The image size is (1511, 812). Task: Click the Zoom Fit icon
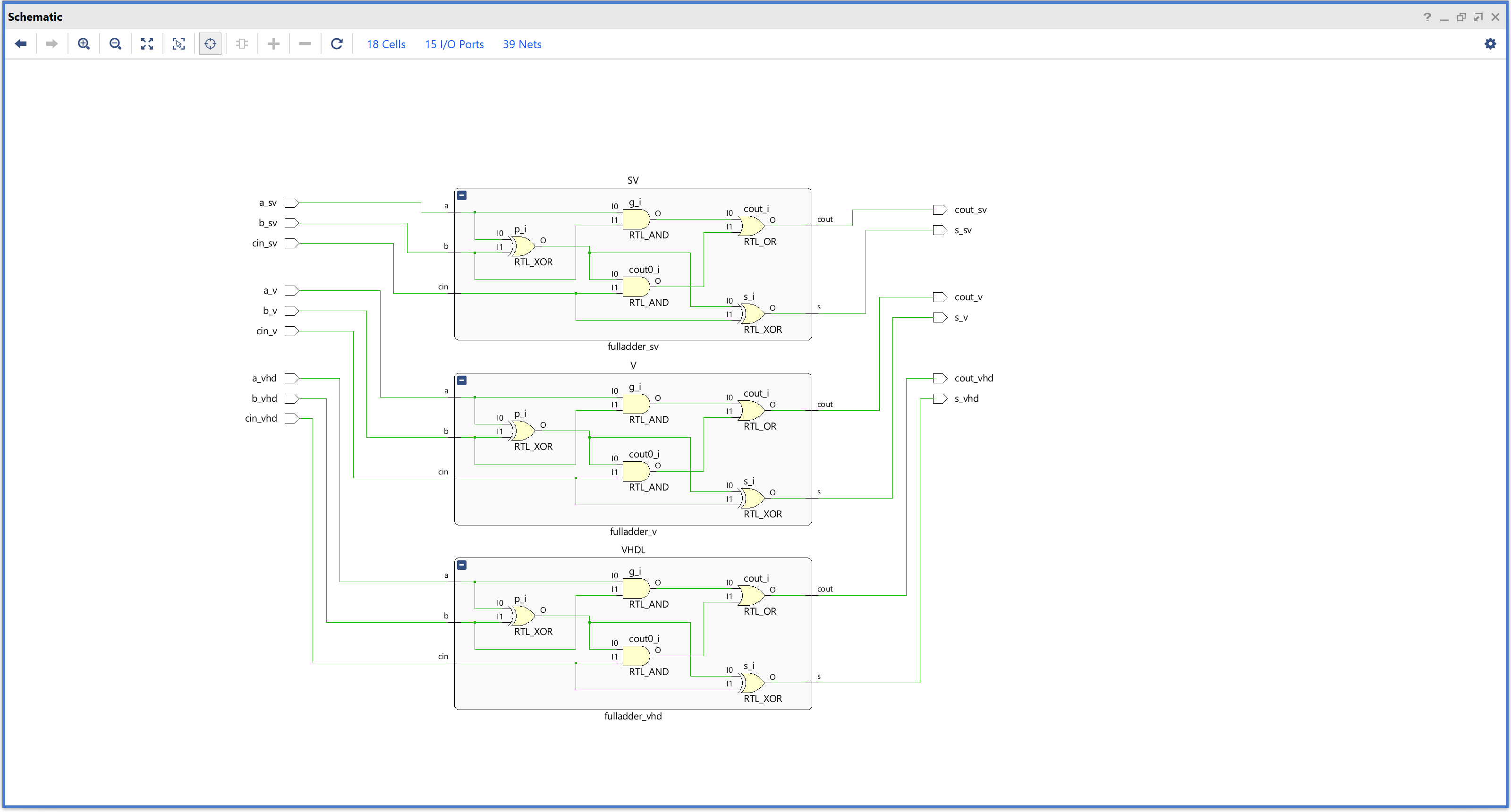[x=147, y=44]
